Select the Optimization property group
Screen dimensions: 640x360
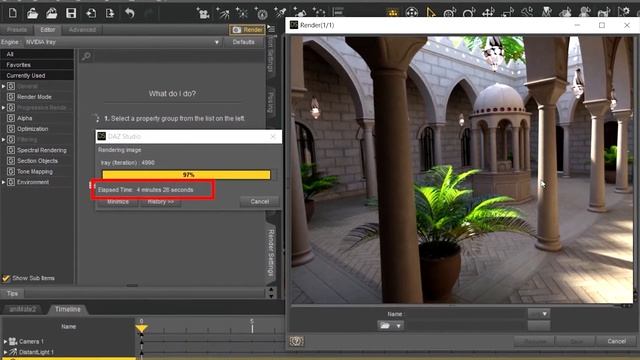pos(32,129)
